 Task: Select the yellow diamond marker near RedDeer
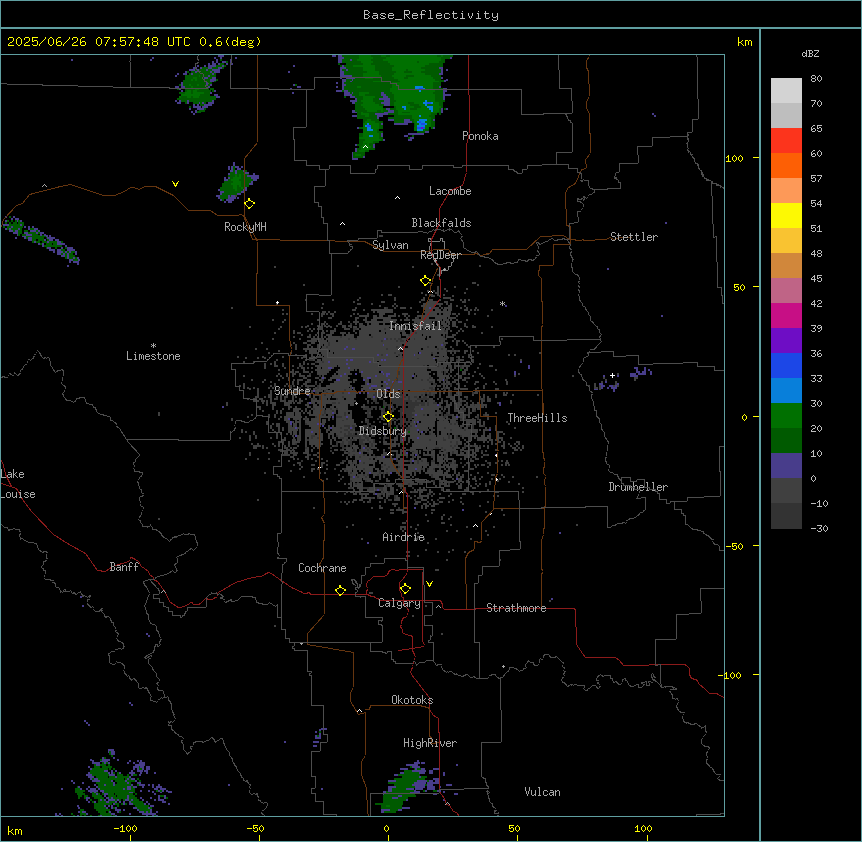pos(426,281)
